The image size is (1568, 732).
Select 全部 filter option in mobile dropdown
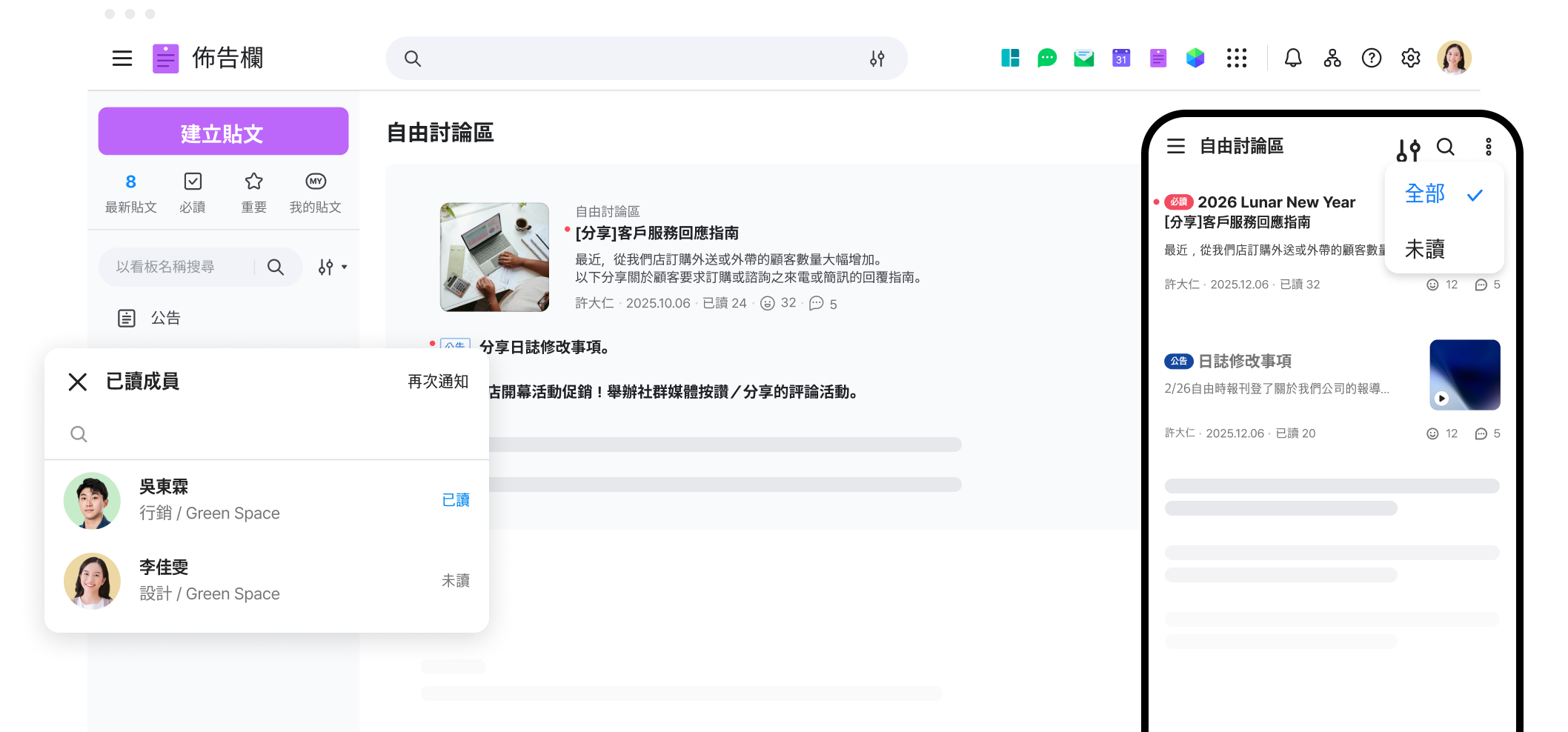1425,194
